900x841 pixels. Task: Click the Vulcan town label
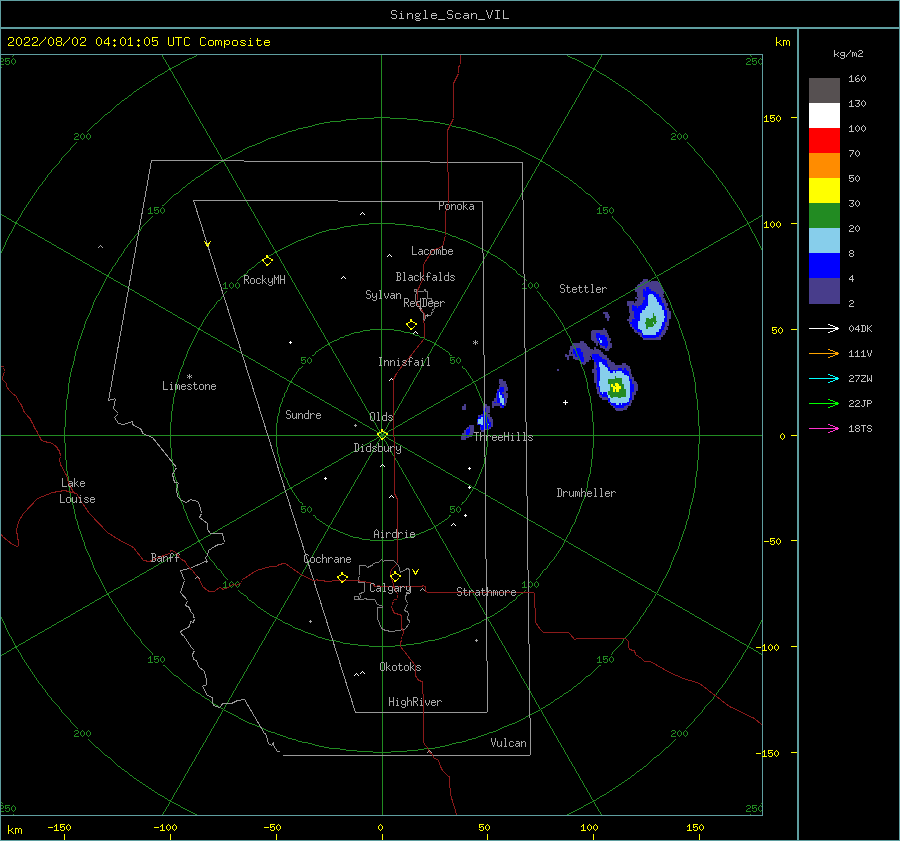click(509, 743)
